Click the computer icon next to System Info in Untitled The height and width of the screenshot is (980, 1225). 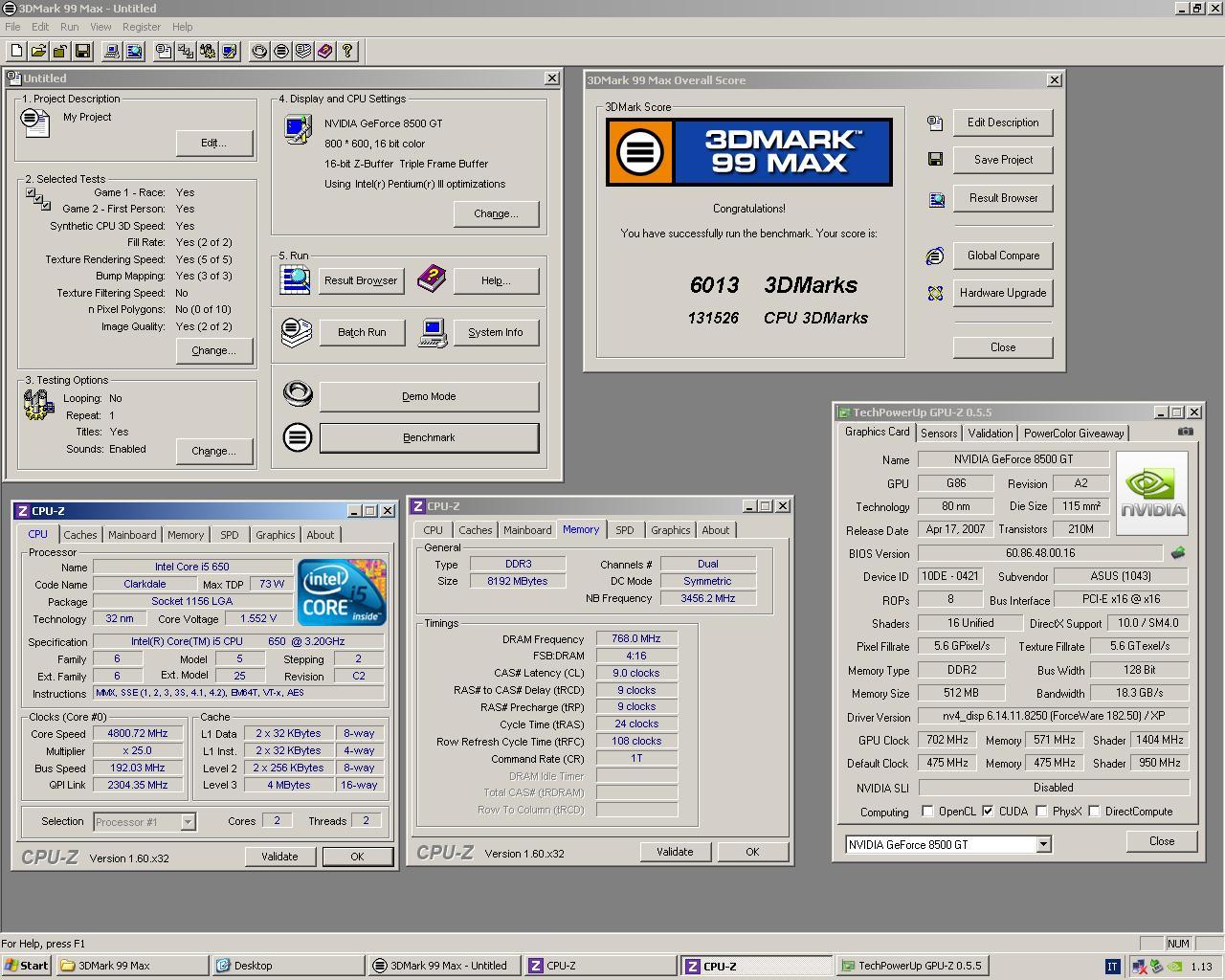click(433, 332)
